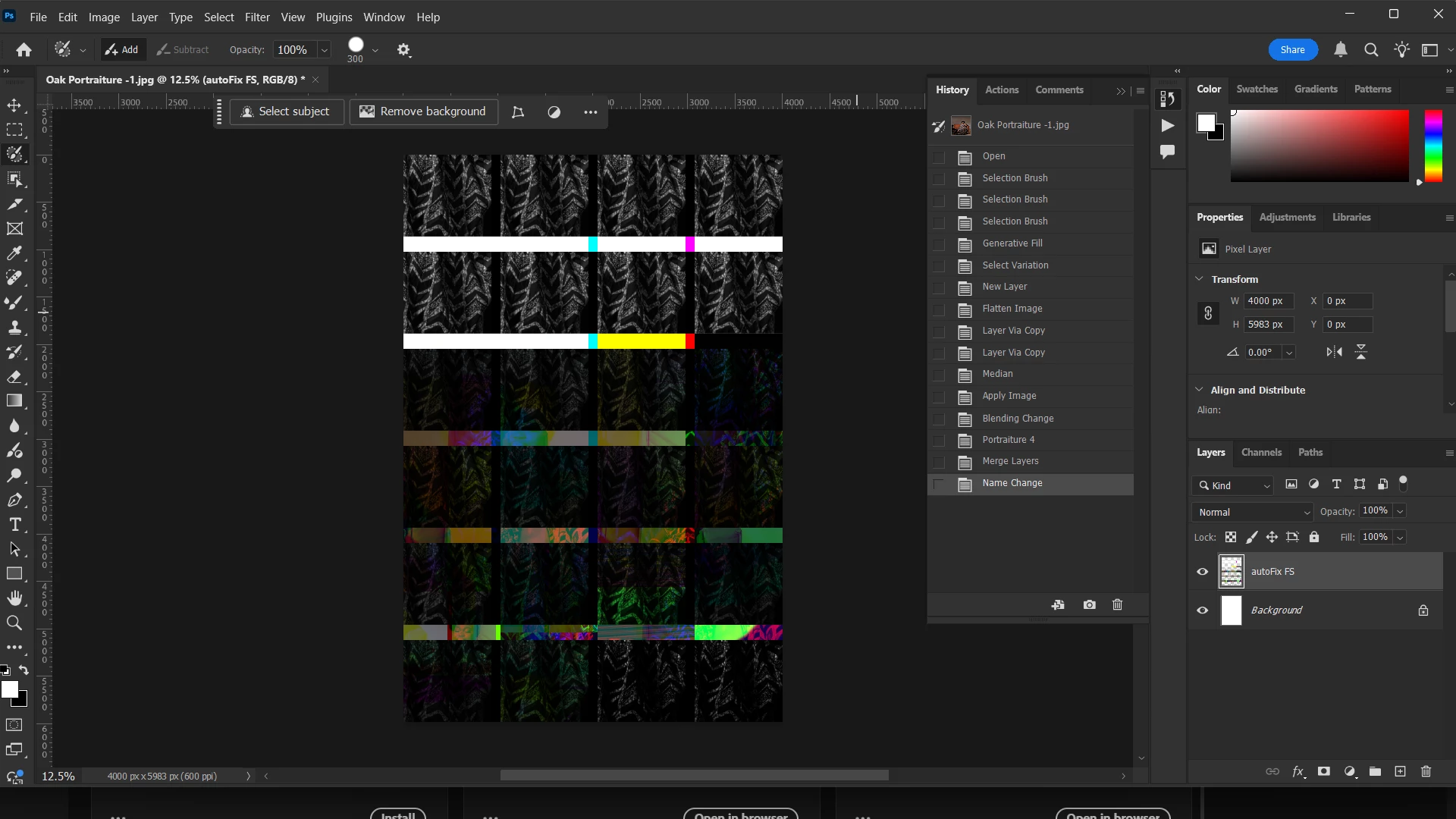Open the Filter menu
Screen dimensions: 1456x819
click(257, 17)
